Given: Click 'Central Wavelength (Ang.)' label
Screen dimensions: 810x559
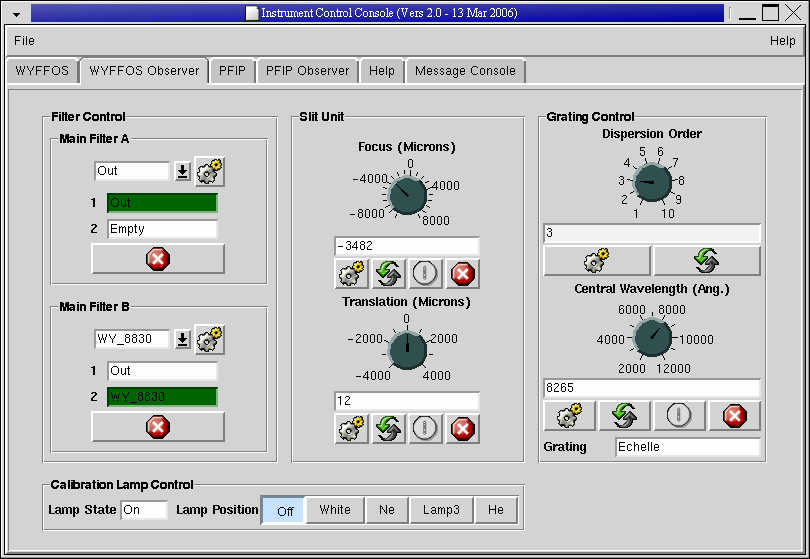Looking at the screenshot, I should pos(652,289).
